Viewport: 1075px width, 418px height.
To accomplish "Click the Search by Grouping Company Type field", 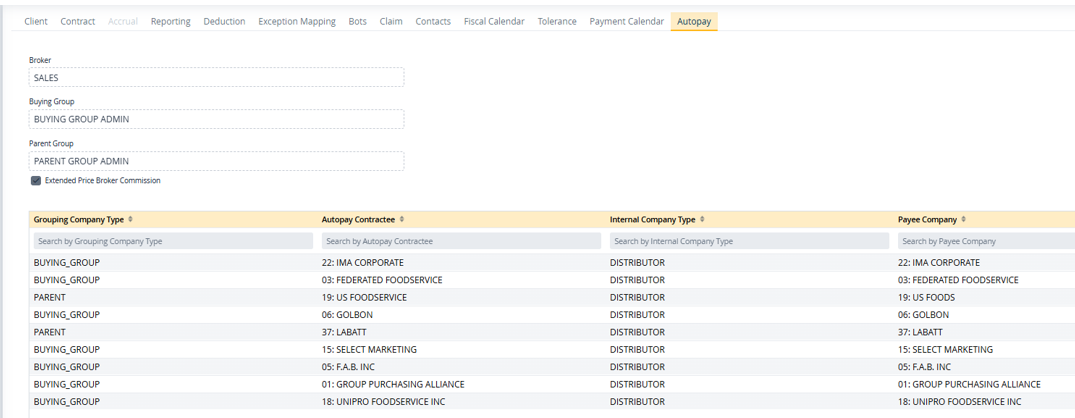I will (172, 241).
